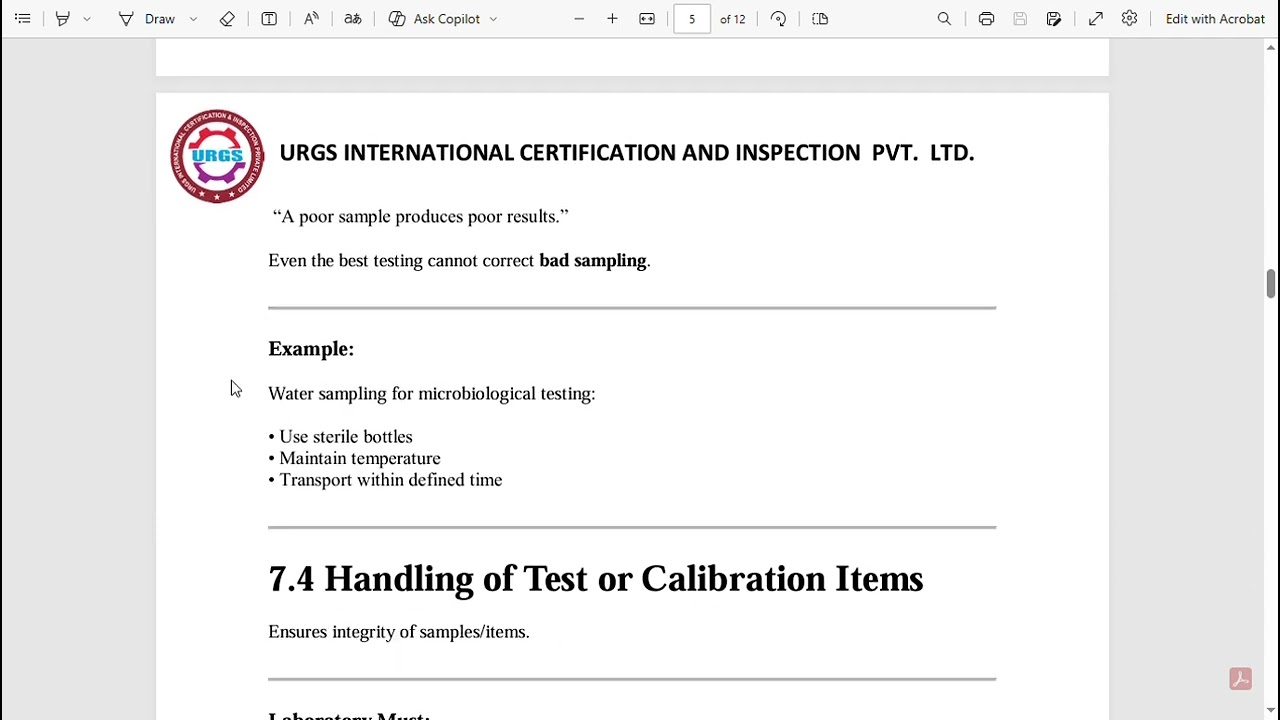Viewport: 1280px width, 720px height.
Task: Activate the Draw tool
Action: coord(146,19)
